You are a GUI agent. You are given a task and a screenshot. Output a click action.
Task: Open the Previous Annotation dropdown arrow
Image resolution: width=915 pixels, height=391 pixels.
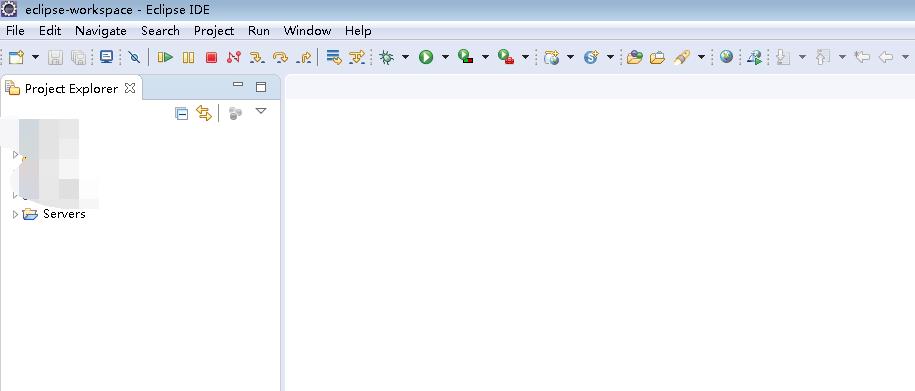pos(842,57)
